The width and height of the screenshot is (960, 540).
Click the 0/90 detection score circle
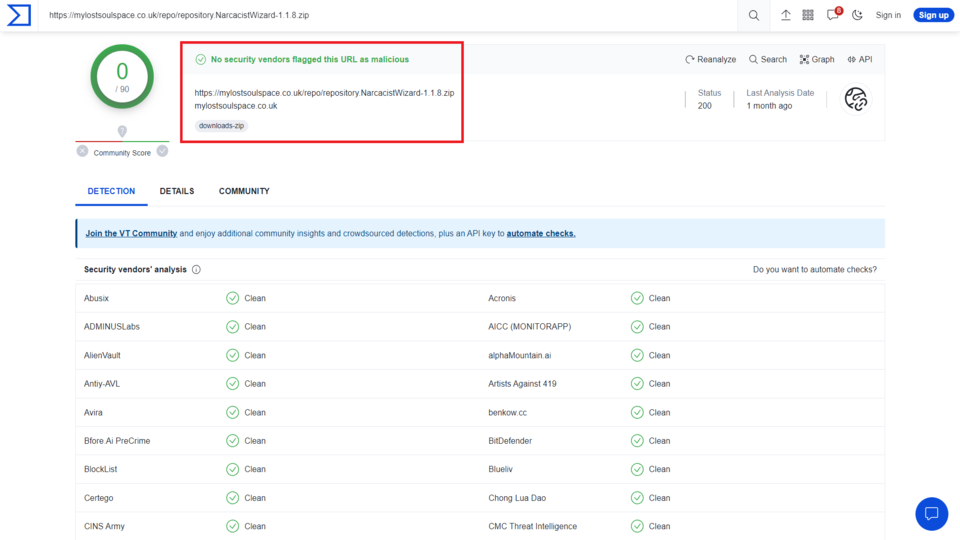(122, 77)
